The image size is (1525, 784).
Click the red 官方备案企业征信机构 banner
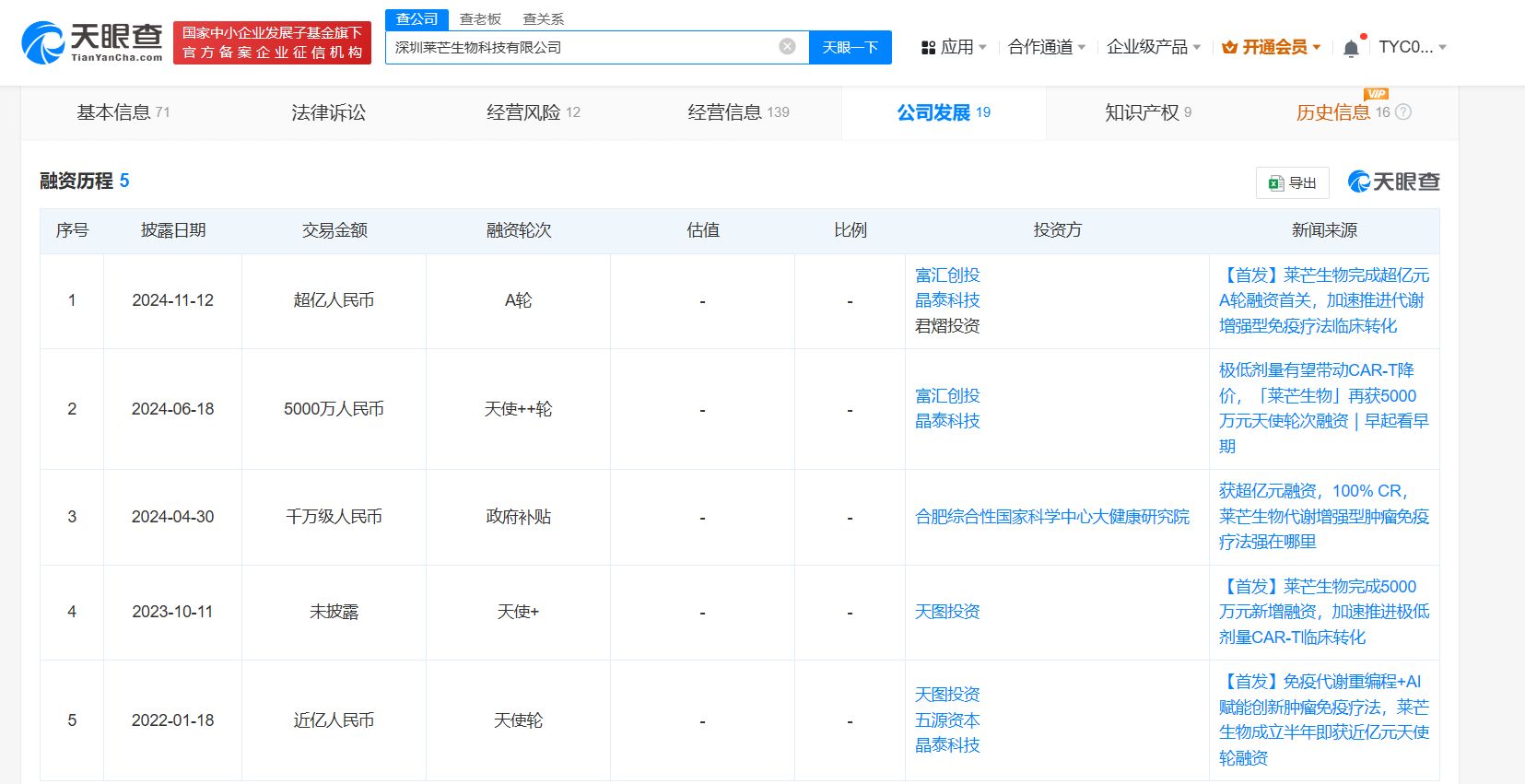point(273,43)
